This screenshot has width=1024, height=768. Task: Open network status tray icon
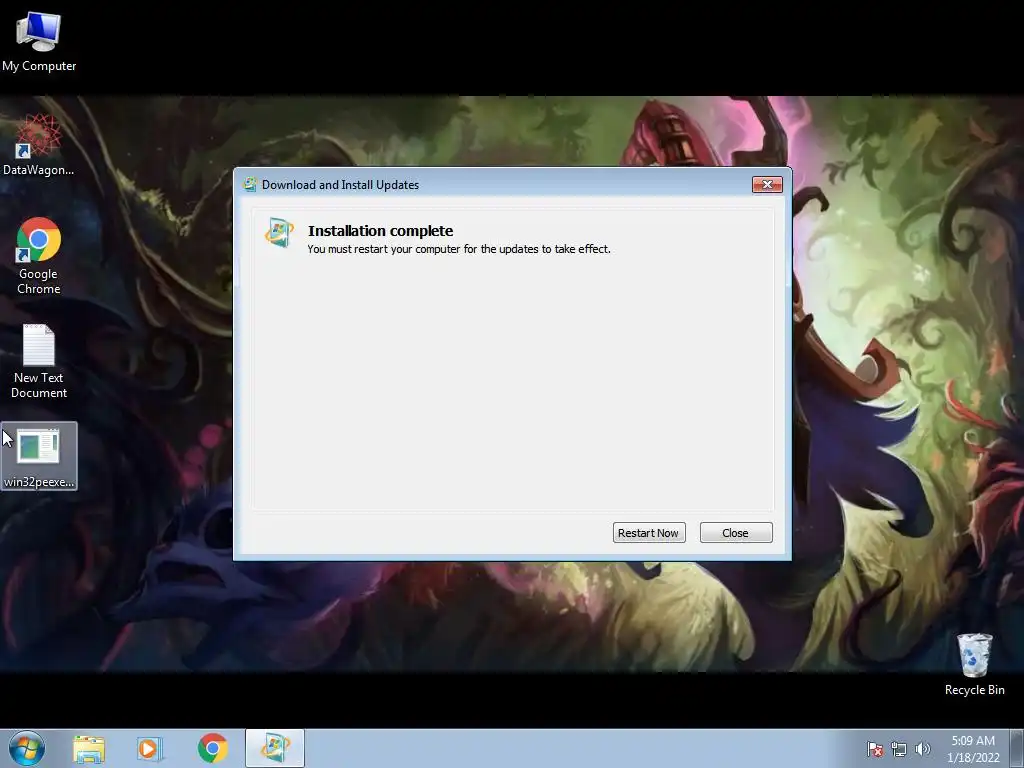(899, 749)
